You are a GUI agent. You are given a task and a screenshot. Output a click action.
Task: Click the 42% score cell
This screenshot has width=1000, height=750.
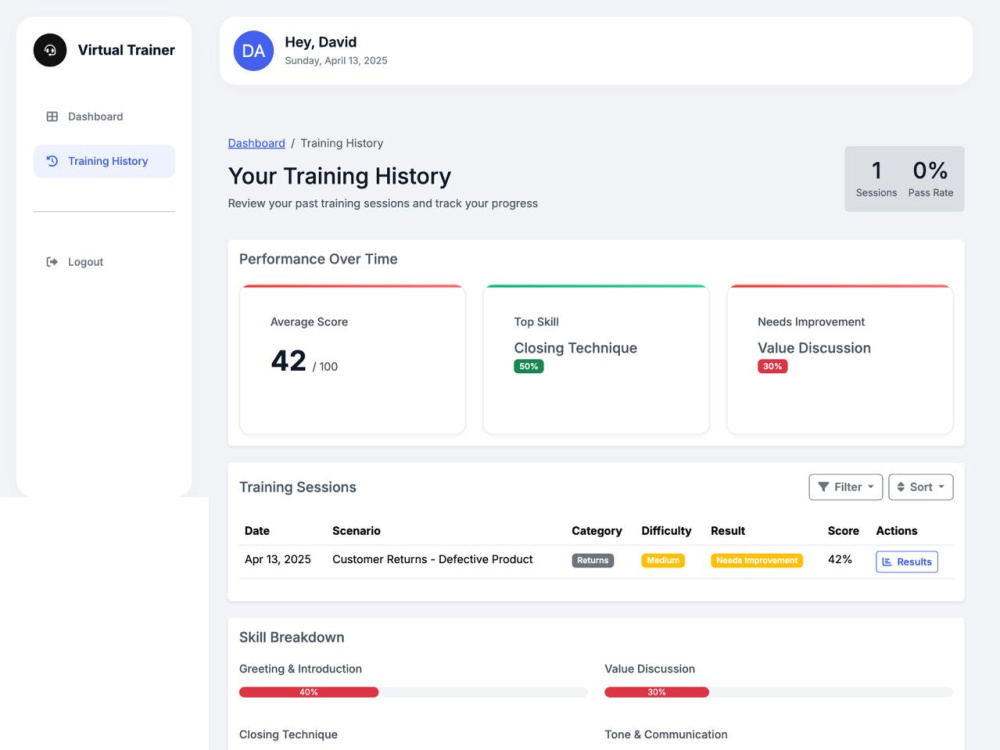(x=839, y=559)
